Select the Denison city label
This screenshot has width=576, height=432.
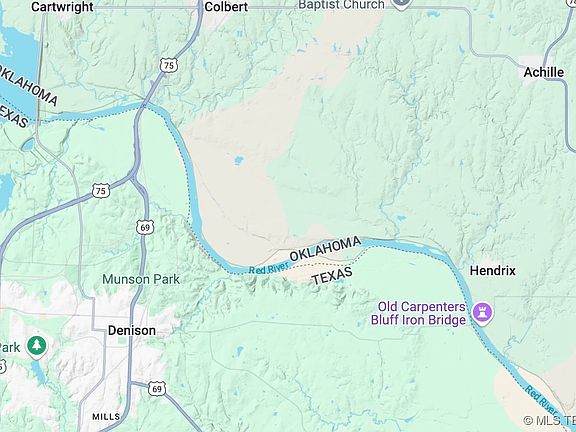[132, 331]
